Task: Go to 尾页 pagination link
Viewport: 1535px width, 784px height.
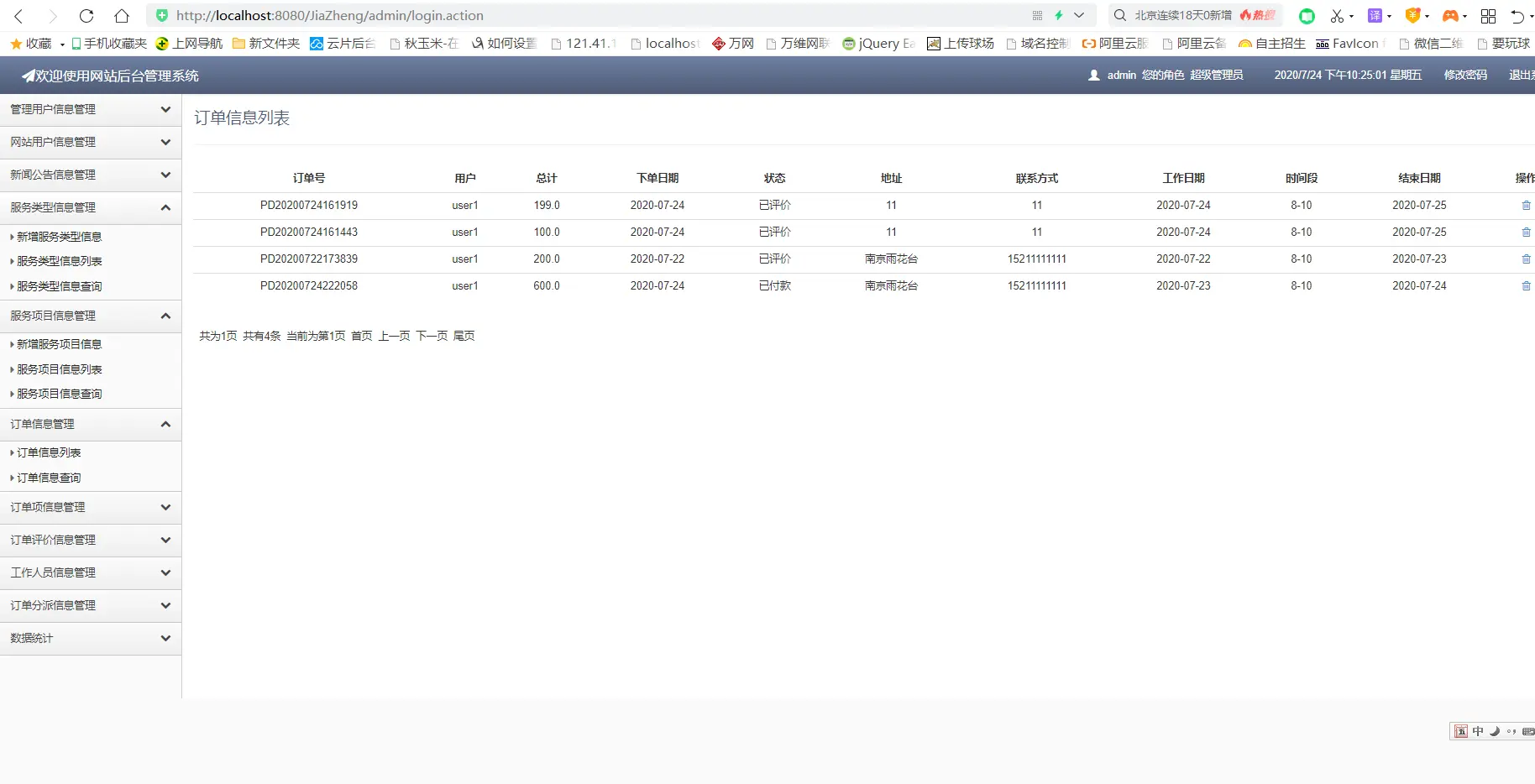Action: click(464, 336)
